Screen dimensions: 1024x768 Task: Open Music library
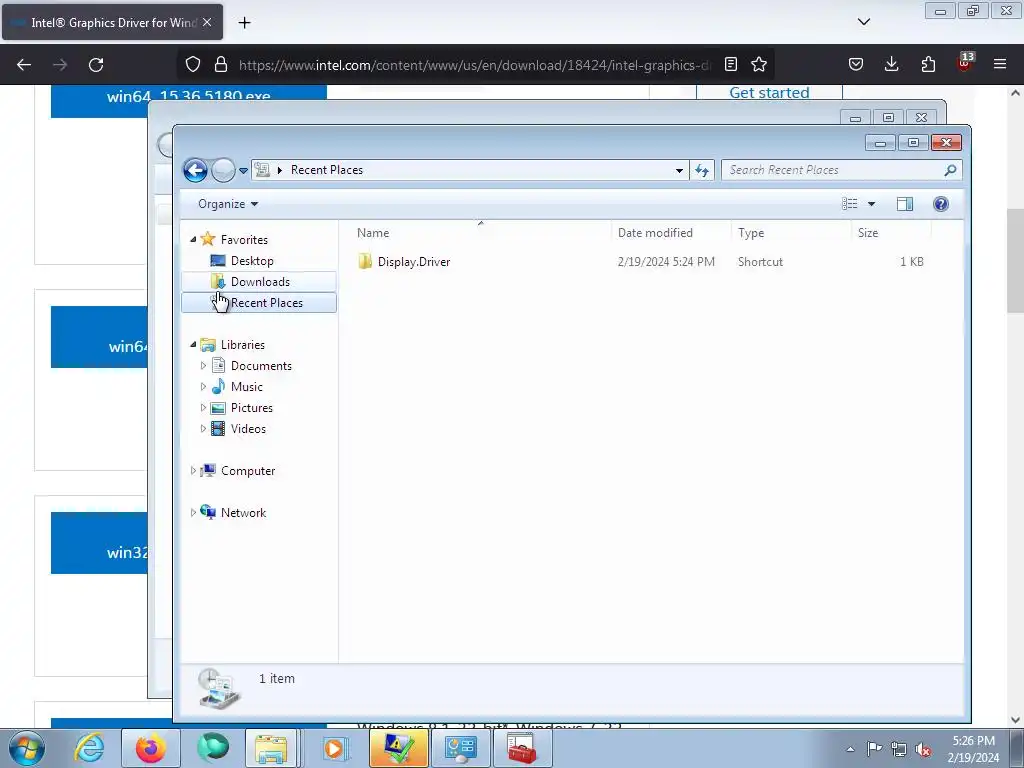pos(246,387)
